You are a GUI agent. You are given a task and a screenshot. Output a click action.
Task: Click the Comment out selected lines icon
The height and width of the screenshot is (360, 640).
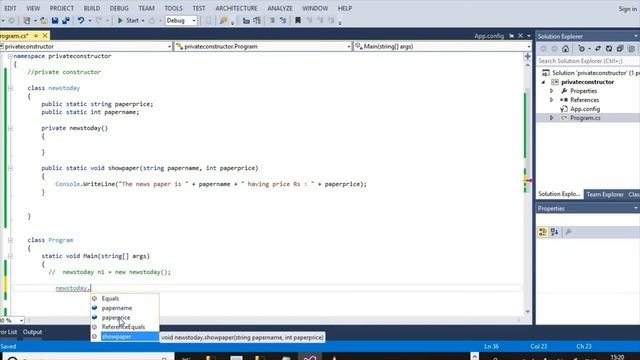coord(272,20)
